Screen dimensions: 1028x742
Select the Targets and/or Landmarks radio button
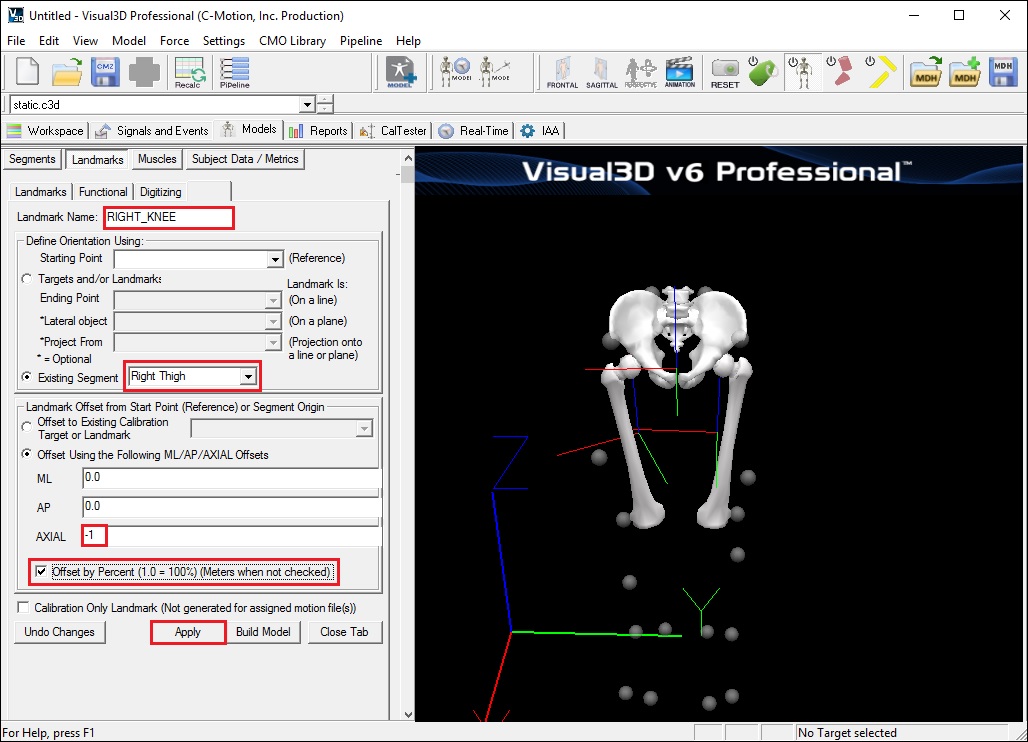tap(26, 279)
